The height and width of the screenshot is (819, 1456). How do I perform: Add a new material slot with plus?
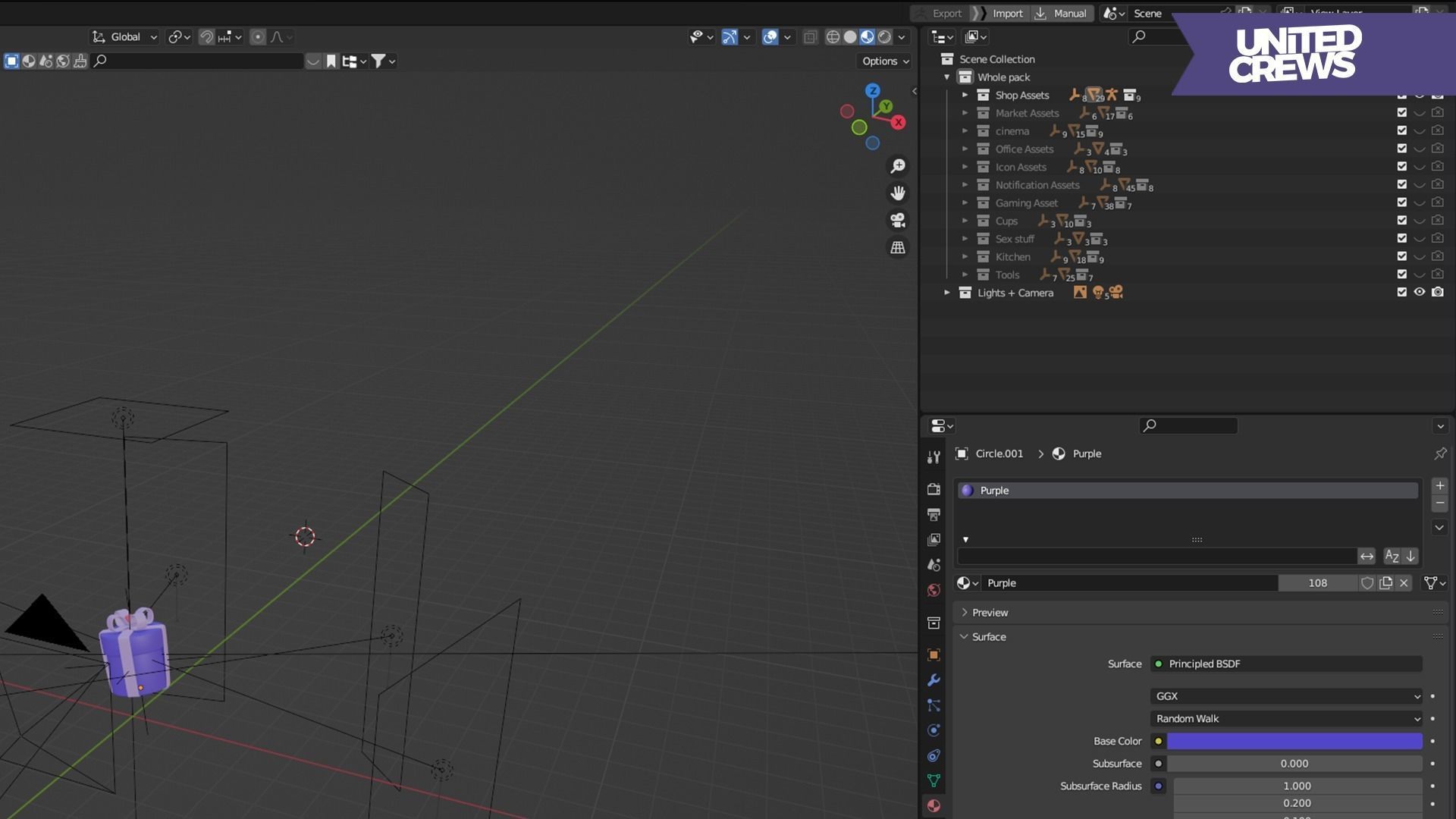[x=1439, y=485]
